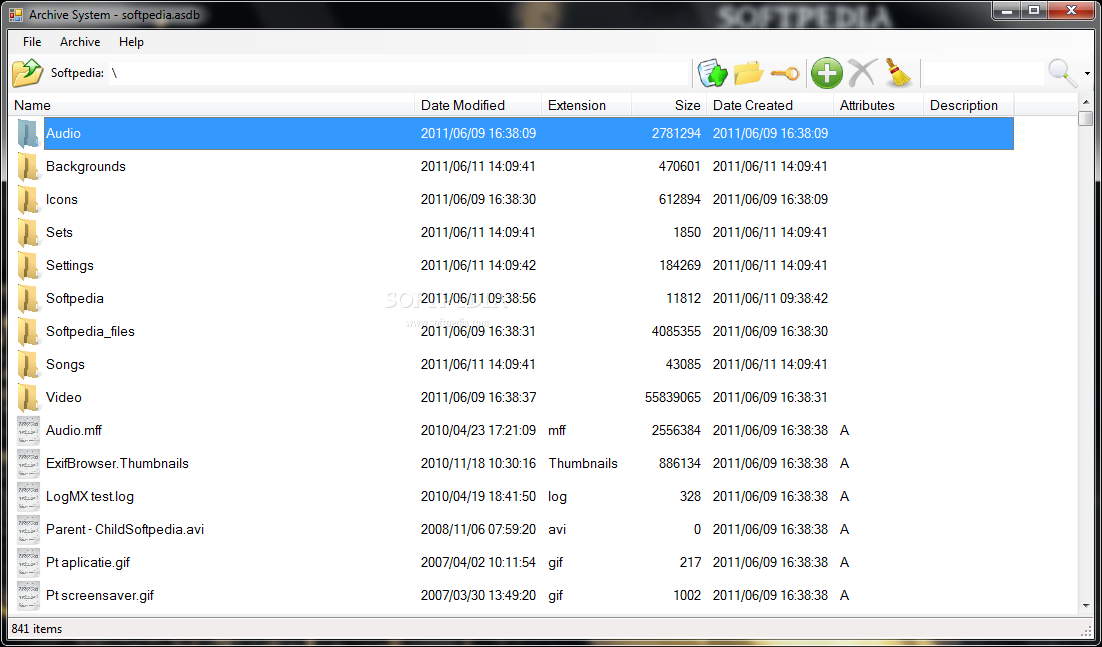Sort by Date Created column header
The height and width of the screenshot is (647, 1102).
click(770, 105)
